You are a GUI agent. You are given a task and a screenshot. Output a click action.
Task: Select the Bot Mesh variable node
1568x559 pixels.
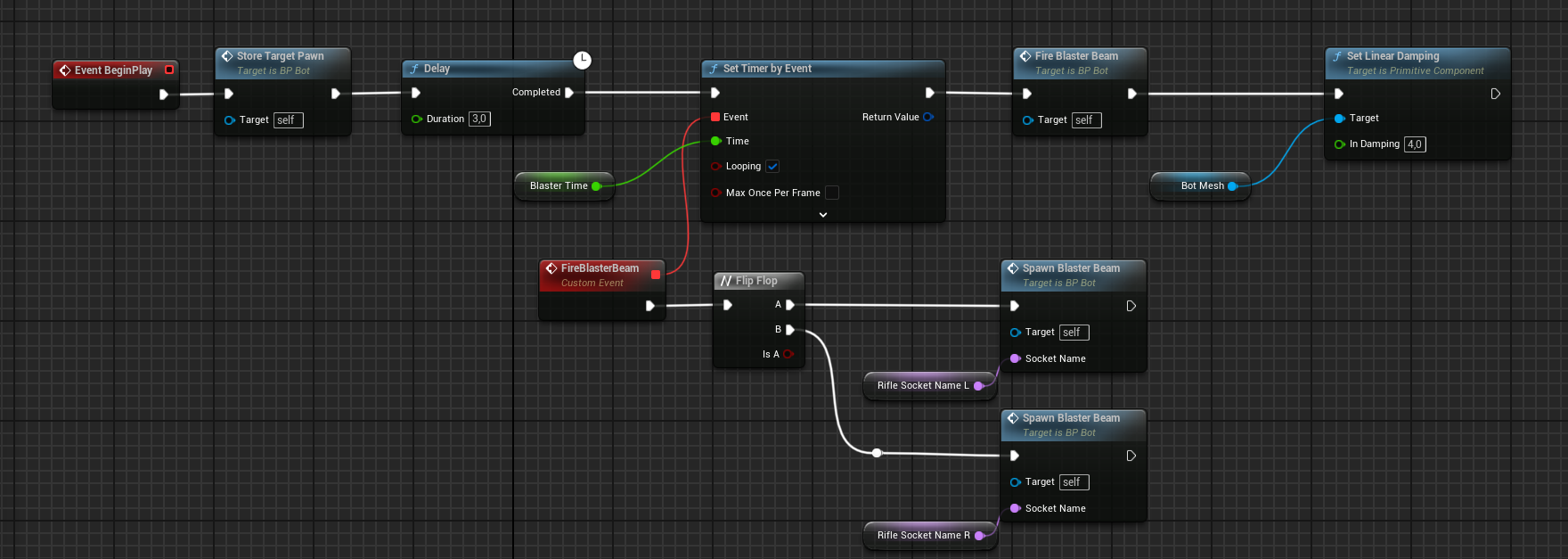tap(1202, 185)
